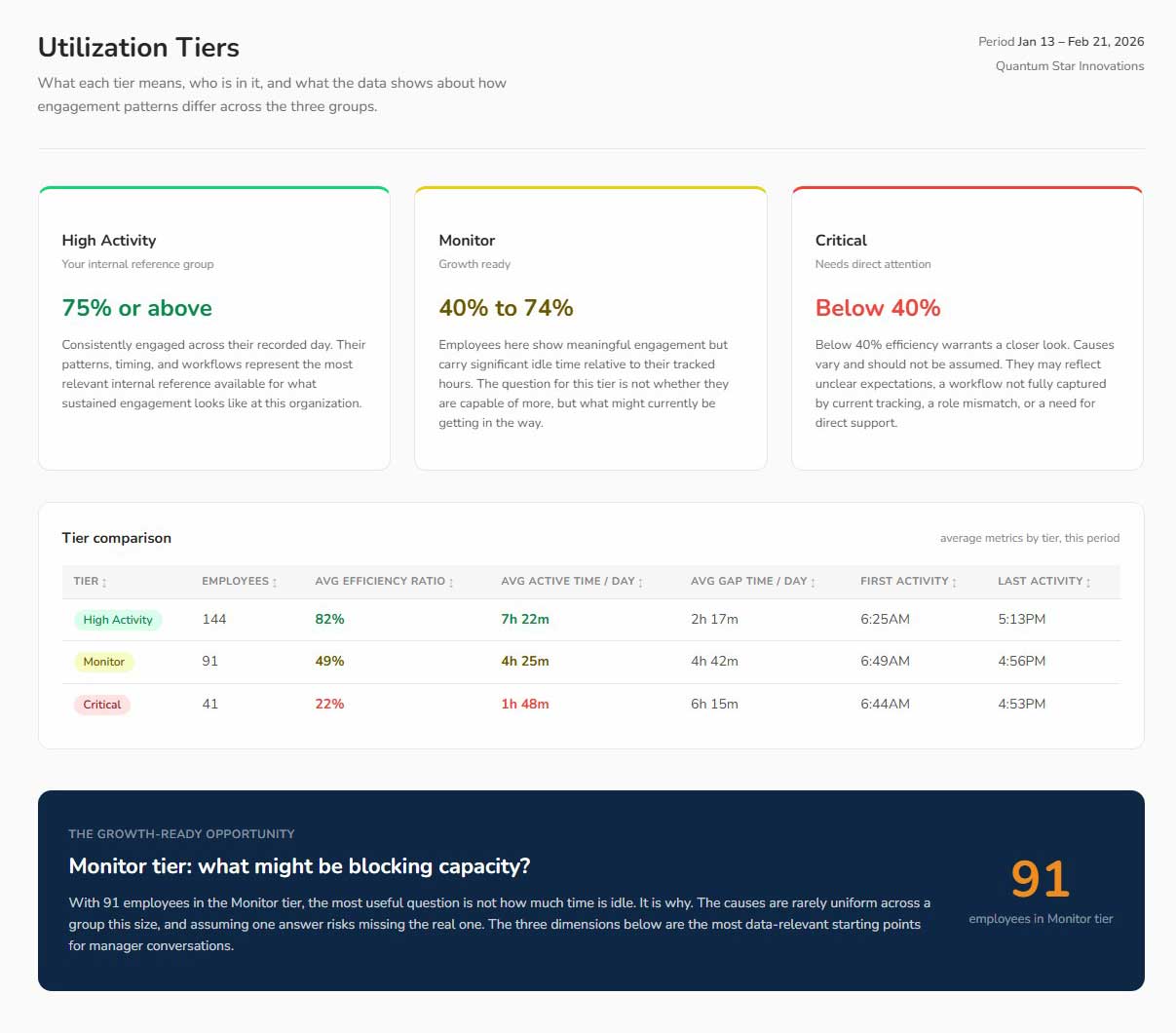Sort table by Tier column
The width and height of the screenshot is (1176, 1033).
click(x=90, y=581)
